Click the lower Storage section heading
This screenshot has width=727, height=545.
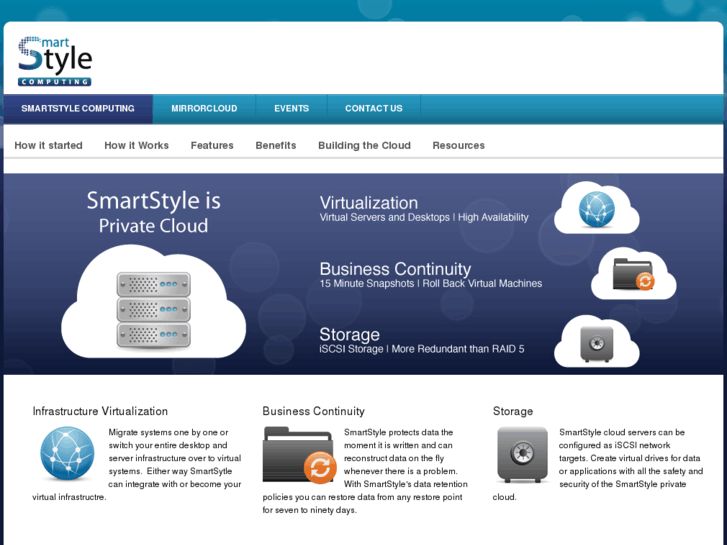click(x=513, y=411)
